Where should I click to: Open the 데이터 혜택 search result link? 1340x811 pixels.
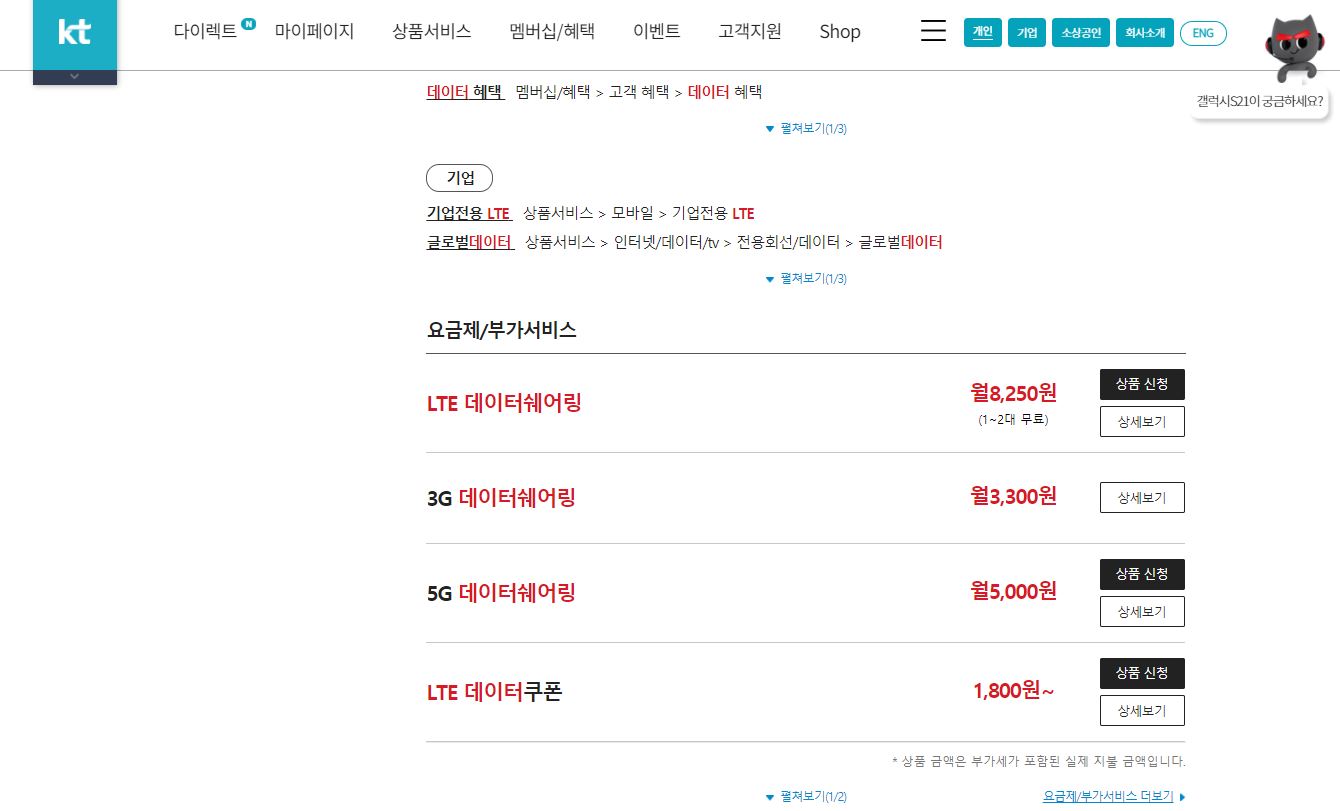click(x=465, y=91)
